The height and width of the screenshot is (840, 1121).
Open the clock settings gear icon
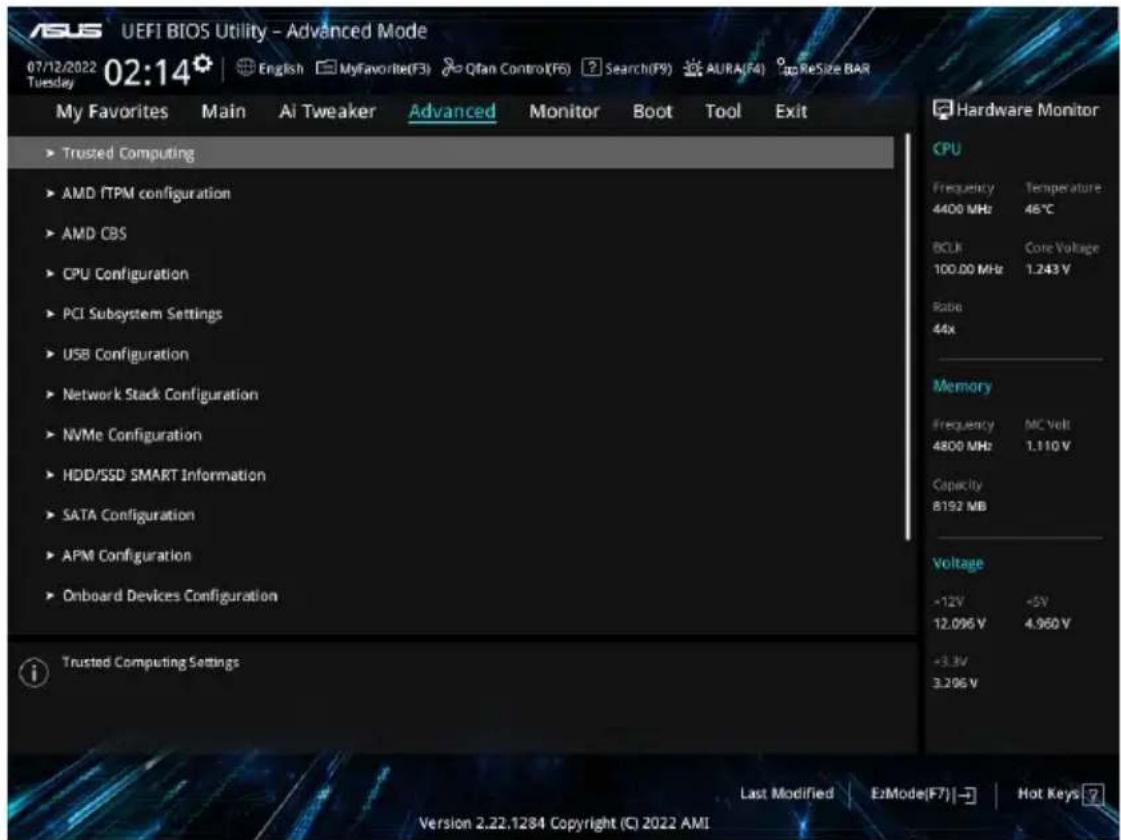click(x=203, y=63)
